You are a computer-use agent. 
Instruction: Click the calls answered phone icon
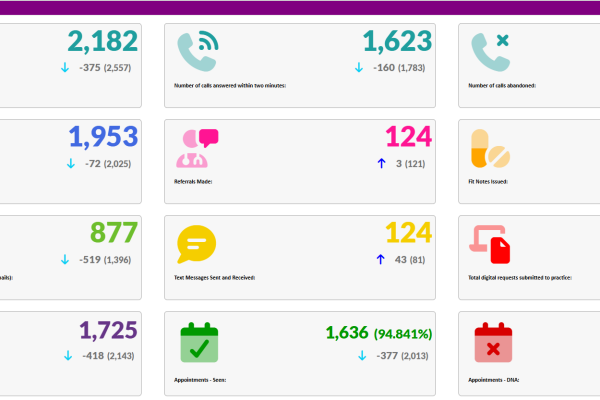(x=198, y=51)
